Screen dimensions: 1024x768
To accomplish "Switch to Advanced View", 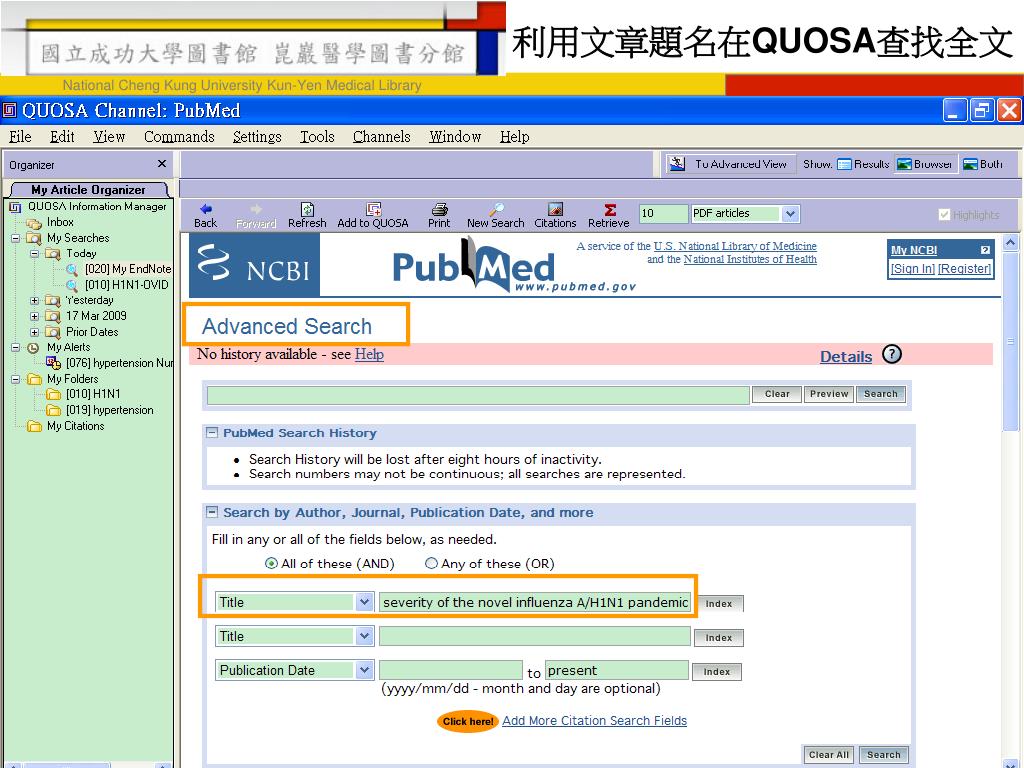I will tap(730, 164).
